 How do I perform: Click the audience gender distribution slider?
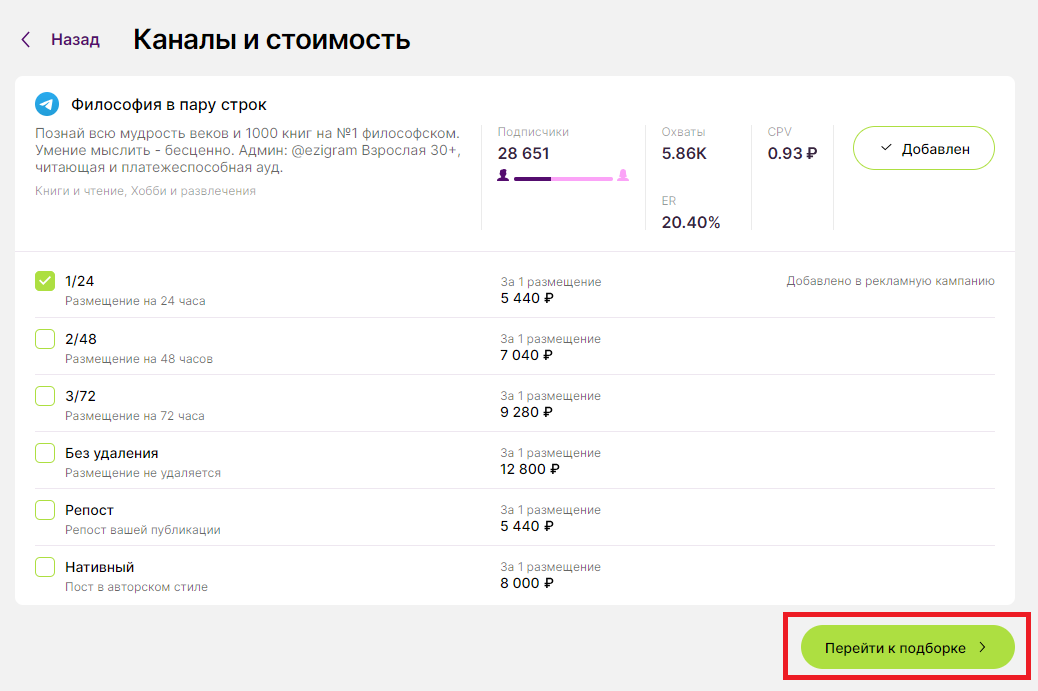click(563, 176)
